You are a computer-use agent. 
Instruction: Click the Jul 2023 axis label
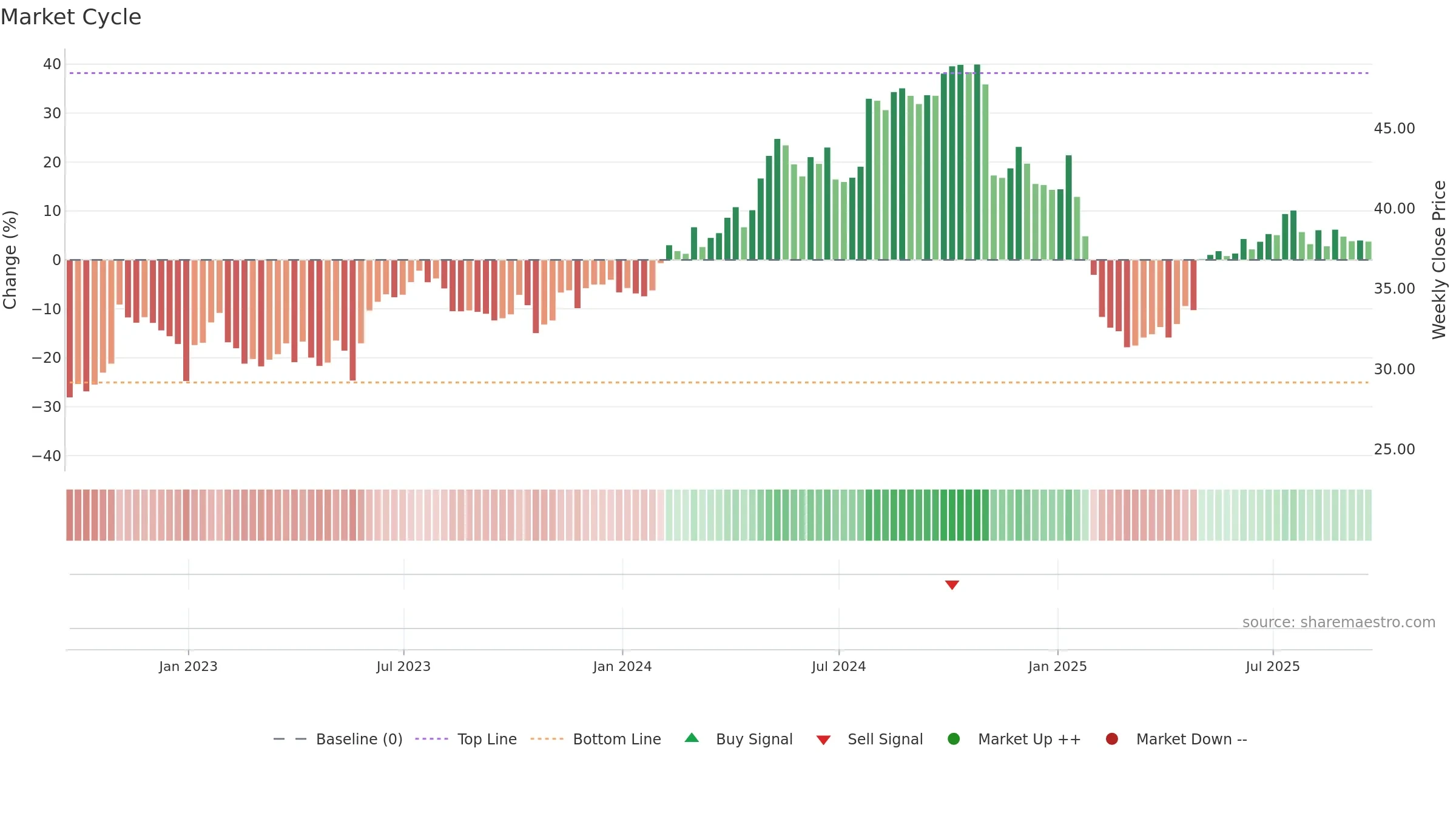pos(403,666)
